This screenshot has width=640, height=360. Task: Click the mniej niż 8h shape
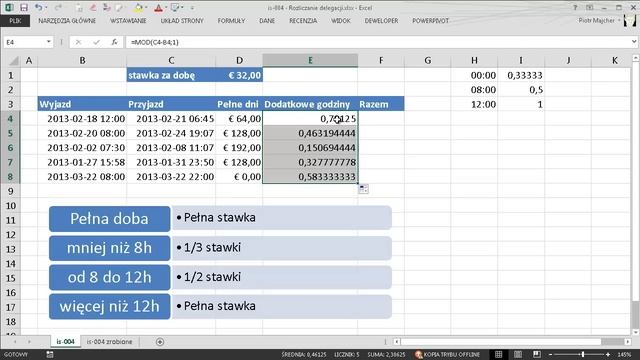point(109,248)
